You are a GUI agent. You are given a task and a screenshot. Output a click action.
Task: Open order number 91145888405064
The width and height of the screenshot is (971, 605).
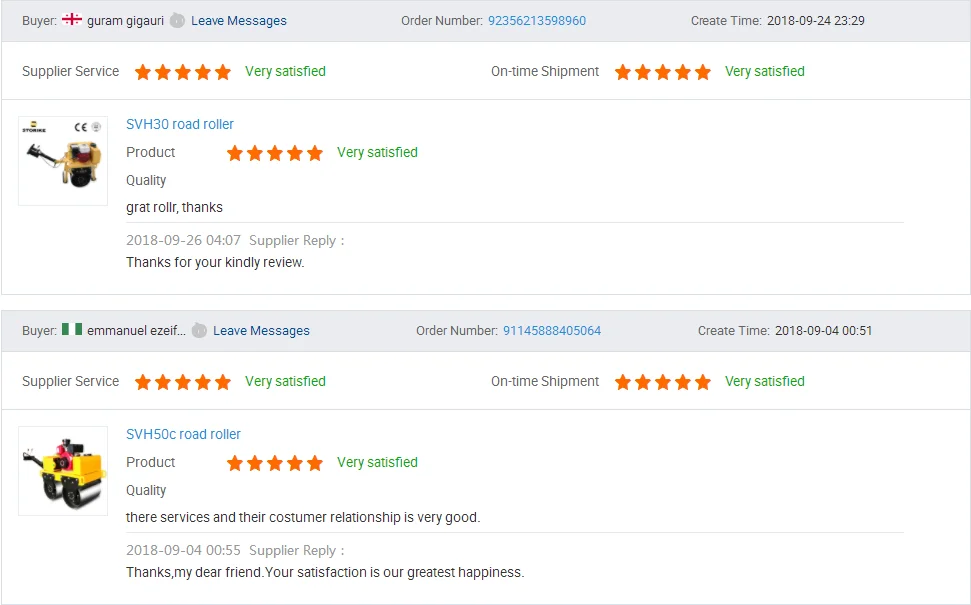552,331
